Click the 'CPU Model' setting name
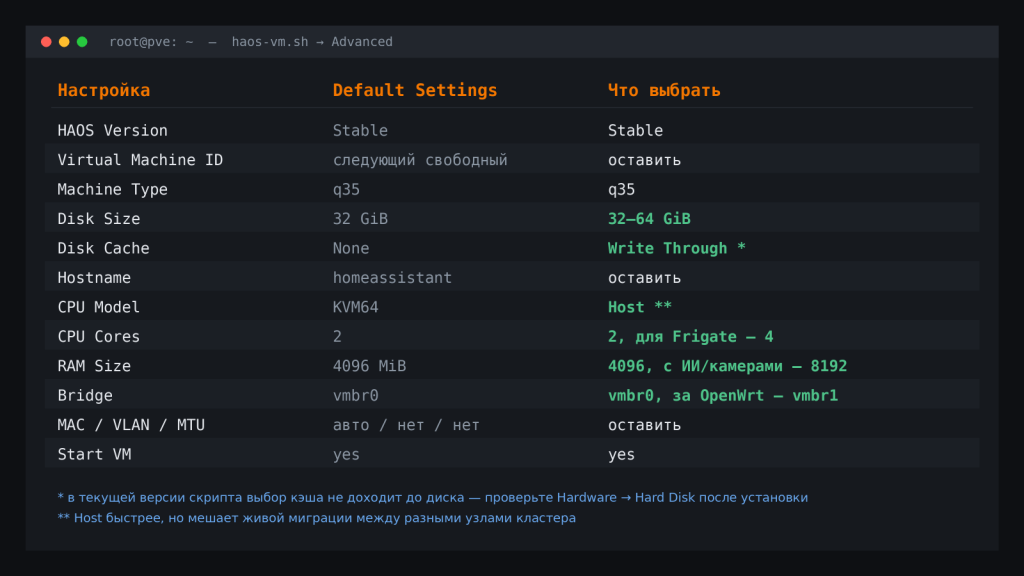Viewport: 1024px width, 576px height. 99,307
